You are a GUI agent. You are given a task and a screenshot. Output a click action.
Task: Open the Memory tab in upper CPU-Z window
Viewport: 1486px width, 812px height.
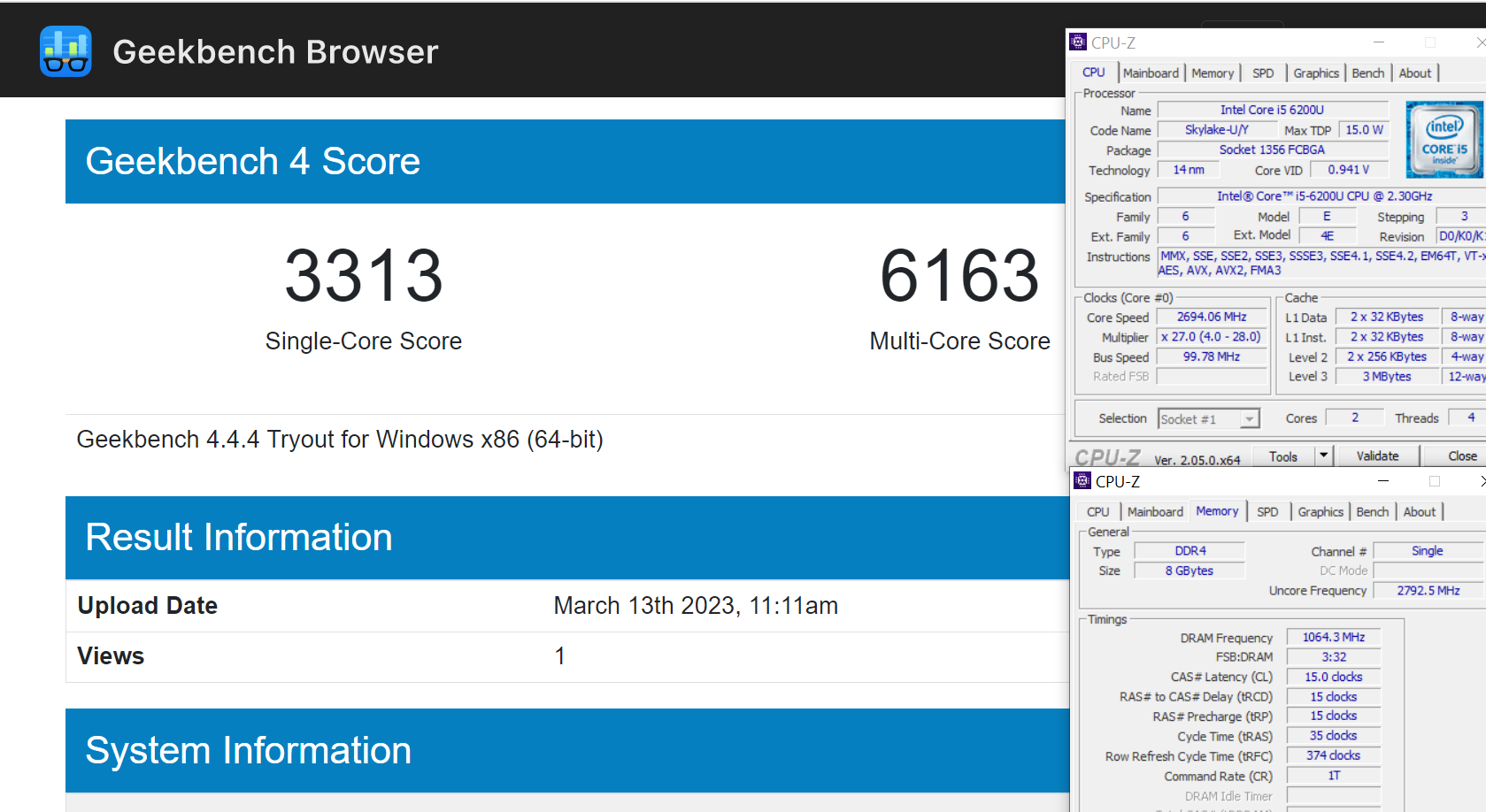coord(1213,73)
